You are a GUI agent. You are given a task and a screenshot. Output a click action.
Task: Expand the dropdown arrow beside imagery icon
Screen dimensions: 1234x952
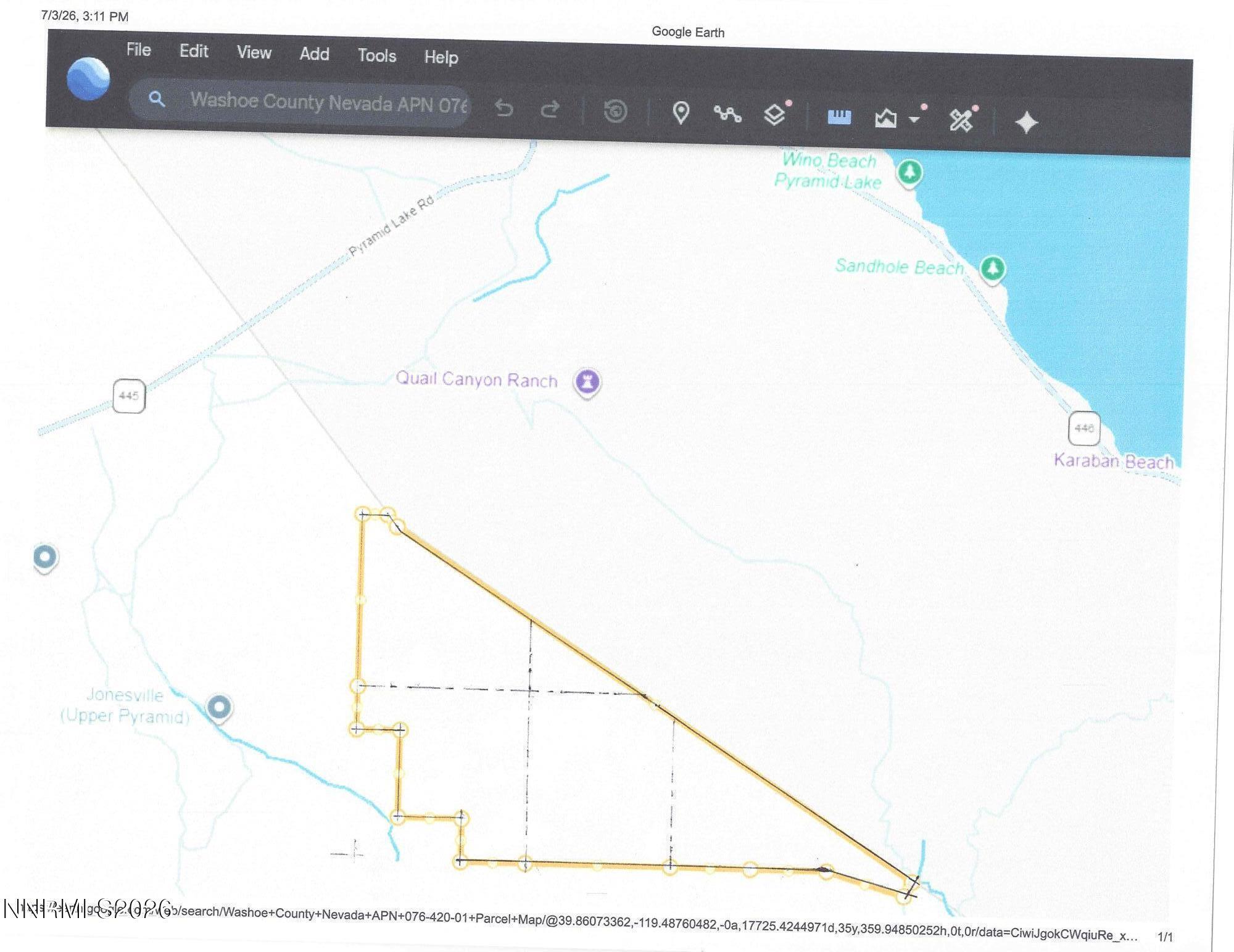[x=914, y=119]
